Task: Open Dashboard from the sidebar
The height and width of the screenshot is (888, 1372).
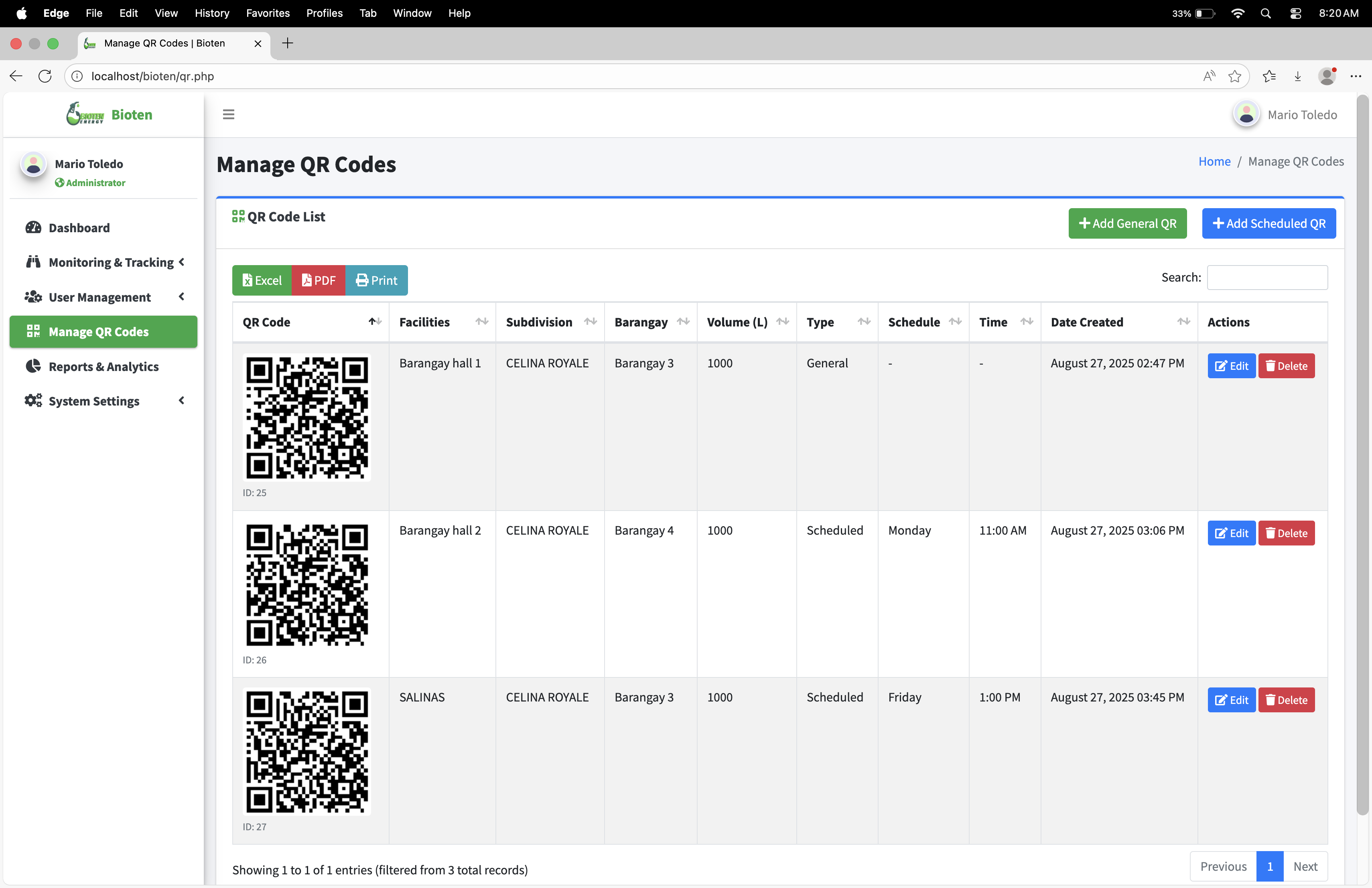Action: (79, 228)
